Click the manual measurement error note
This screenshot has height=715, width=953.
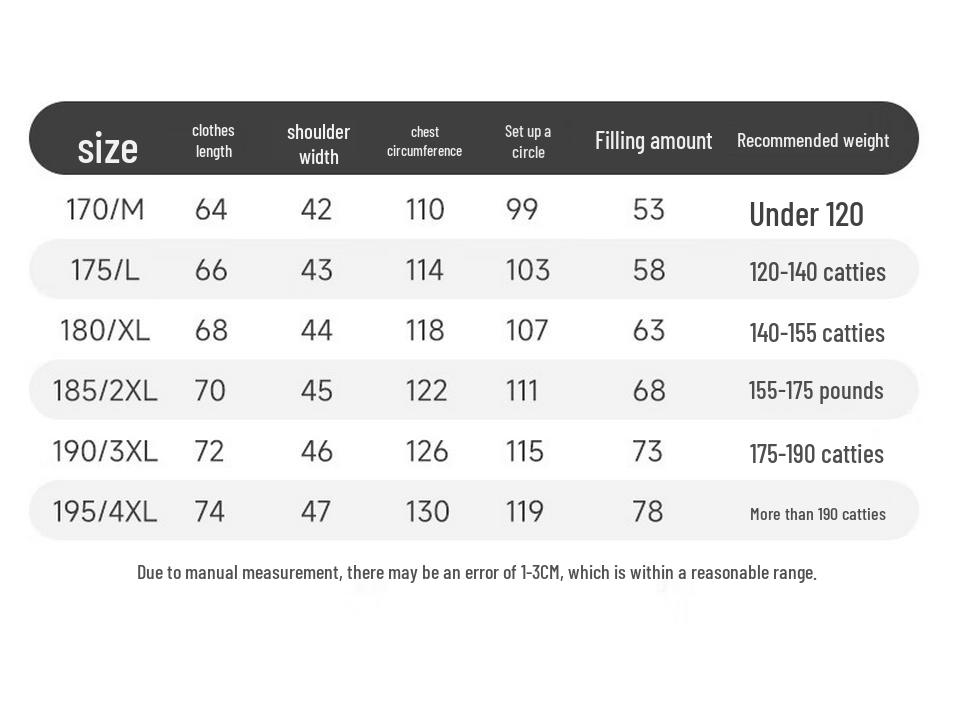click(x=476, y=572)
